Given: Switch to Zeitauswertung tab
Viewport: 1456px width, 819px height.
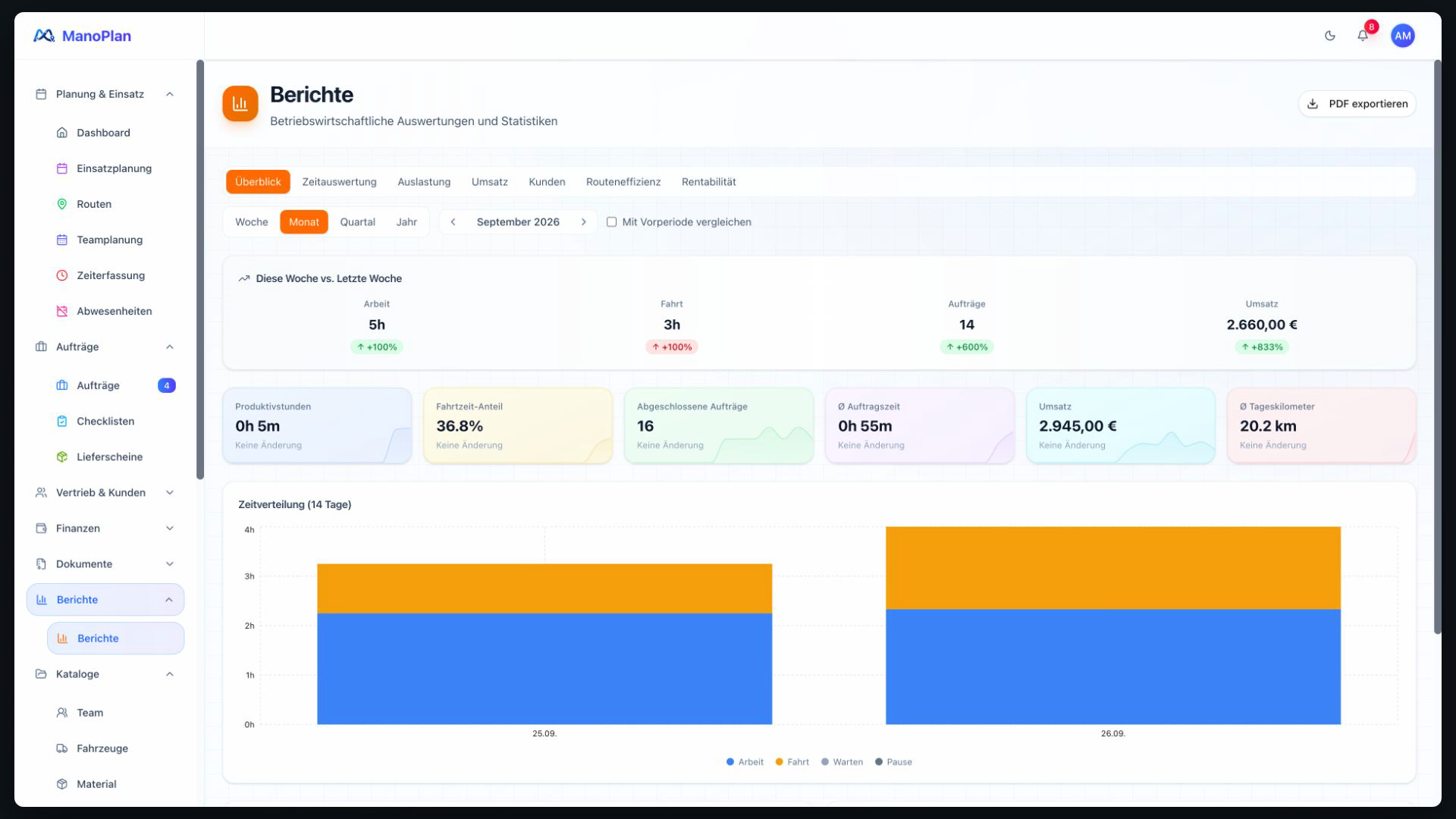Looking at the screenshot, I should pos(339,182).
